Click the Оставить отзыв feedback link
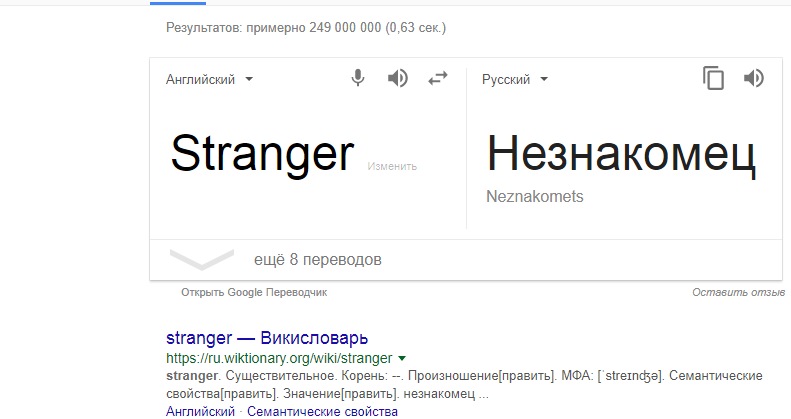This screenshot has width=791, height=419. point(738,292)
